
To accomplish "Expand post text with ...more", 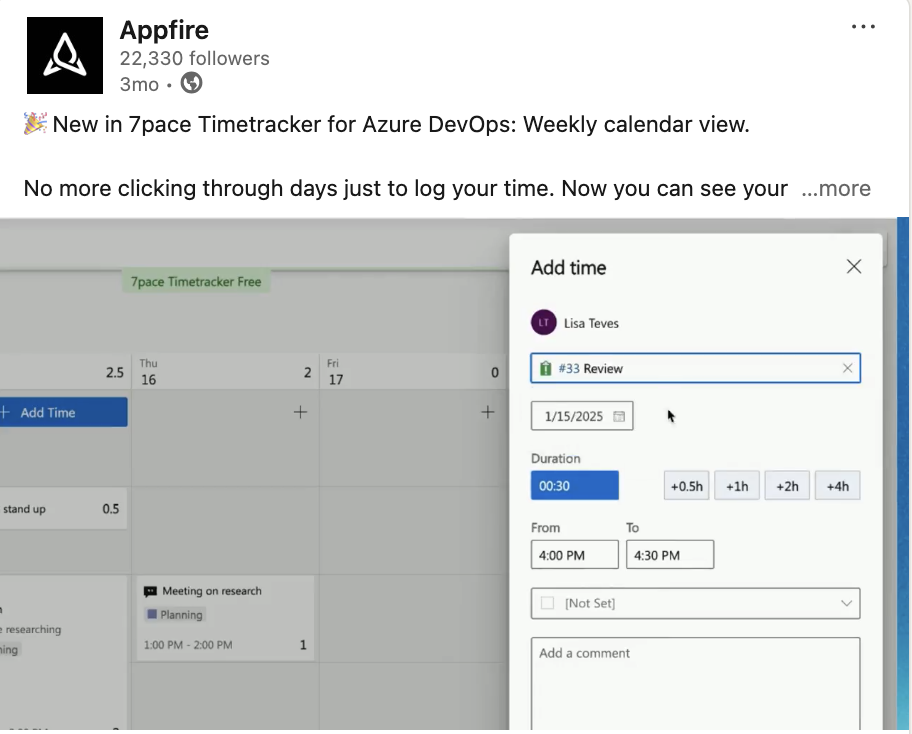I will point(836,188).
